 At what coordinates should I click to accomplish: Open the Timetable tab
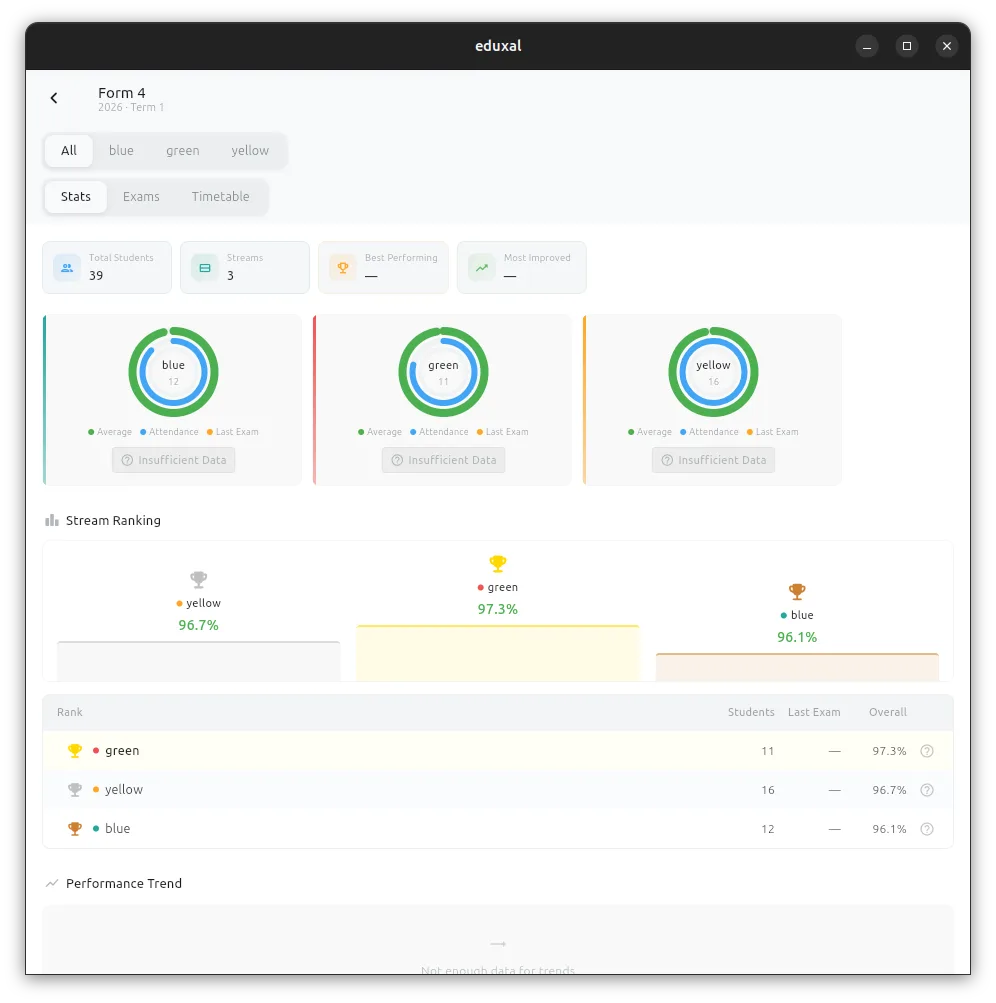220,196
